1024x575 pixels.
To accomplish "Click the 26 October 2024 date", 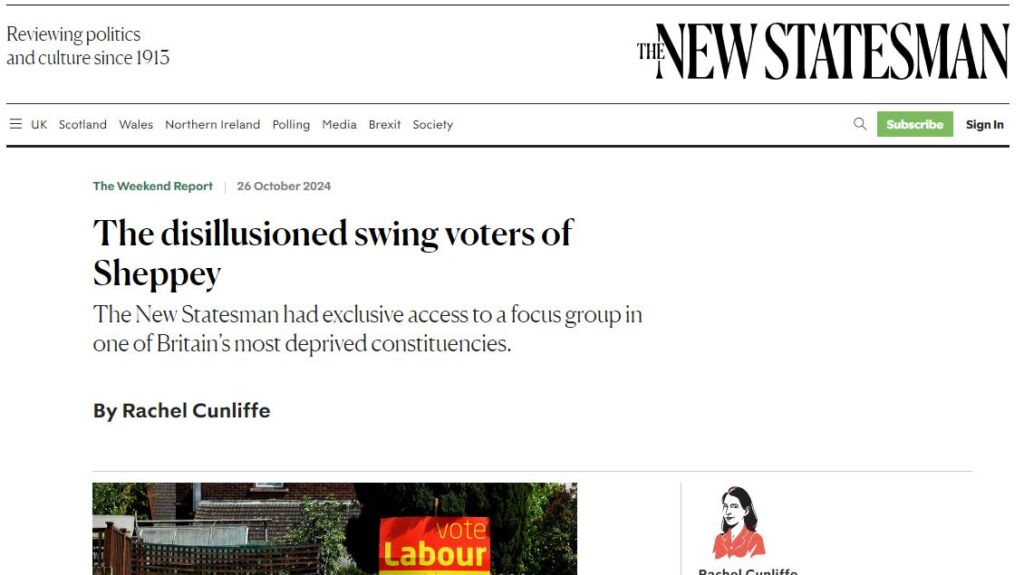I will (284, 186).
